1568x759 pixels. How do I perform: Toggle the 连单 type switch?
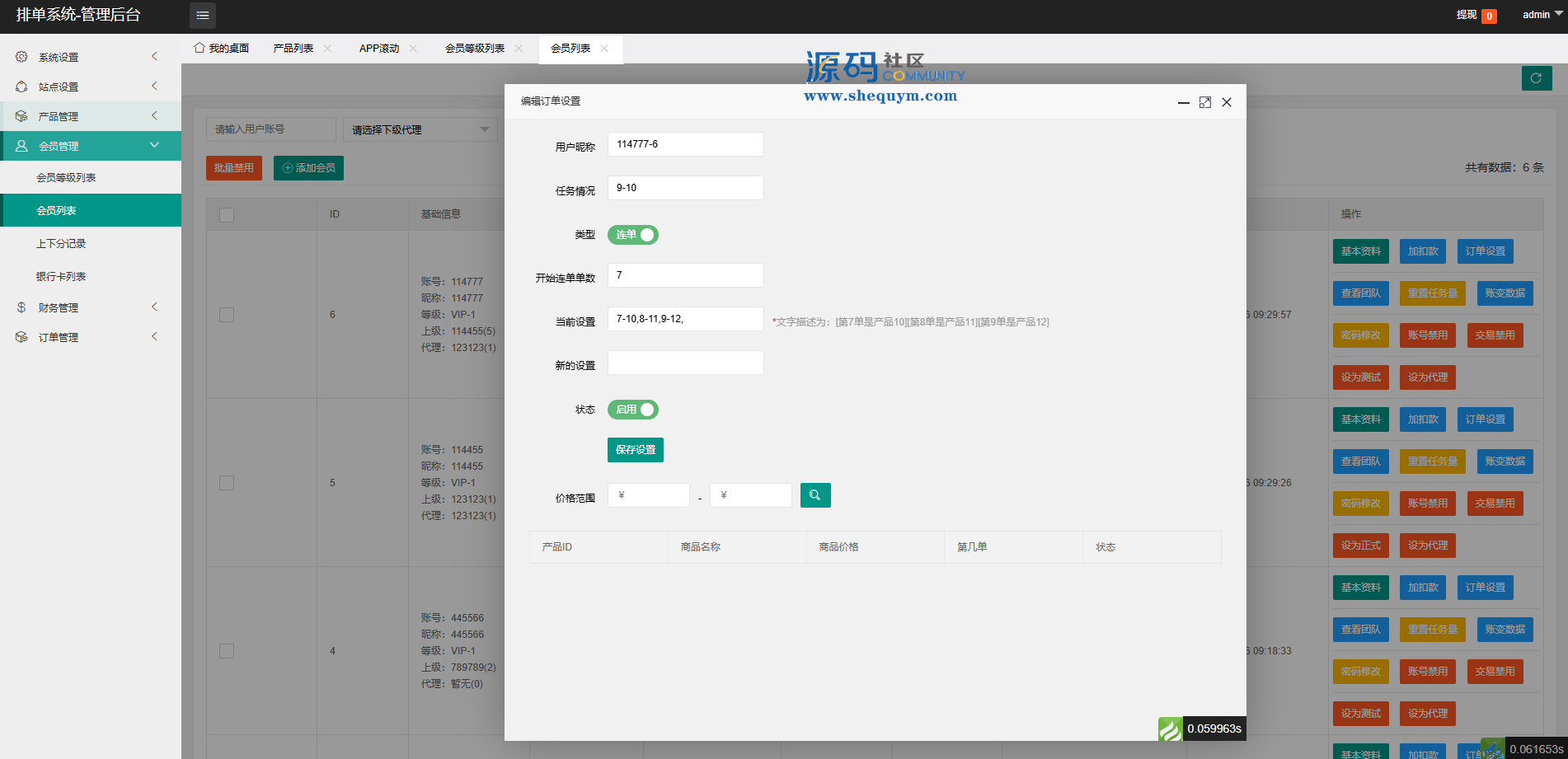click(632, 235)
